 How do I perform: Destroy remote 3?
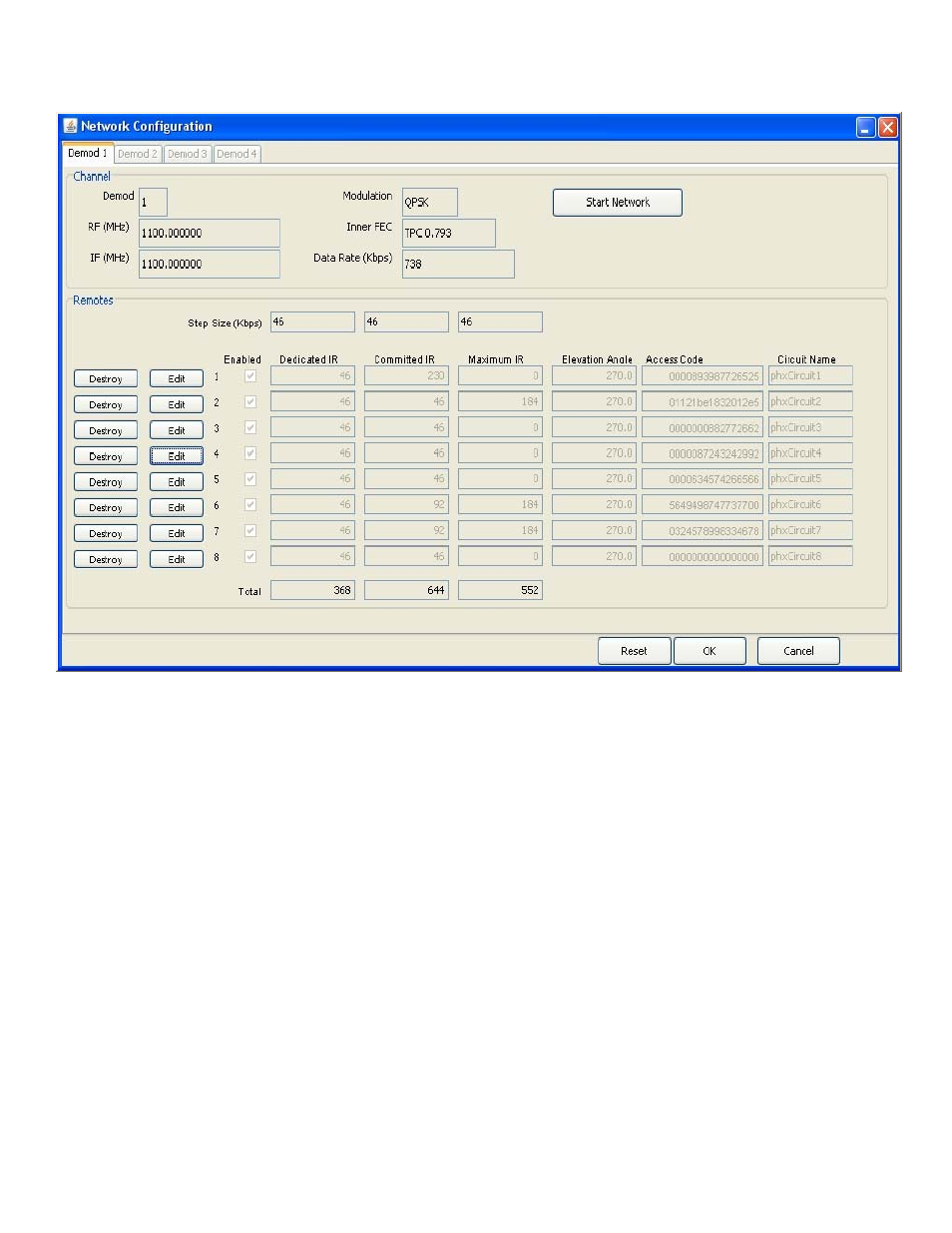pyautogui.click(x=106, y=430)
